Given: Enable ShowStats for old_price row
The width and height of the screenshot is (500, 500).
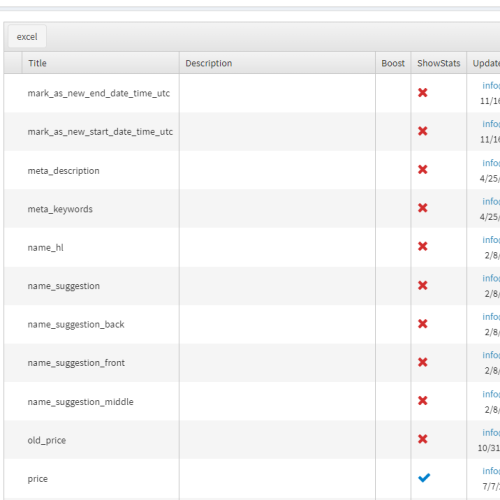Looking at the screenshot, I should 423,439.
